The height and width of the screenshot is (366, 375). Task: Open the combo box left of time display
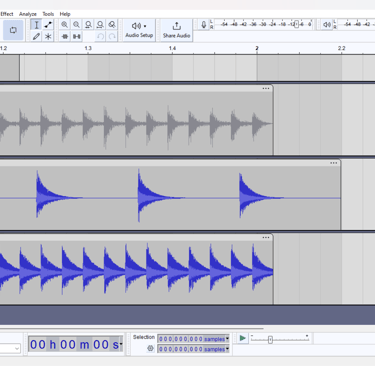(x=10, y=349)
